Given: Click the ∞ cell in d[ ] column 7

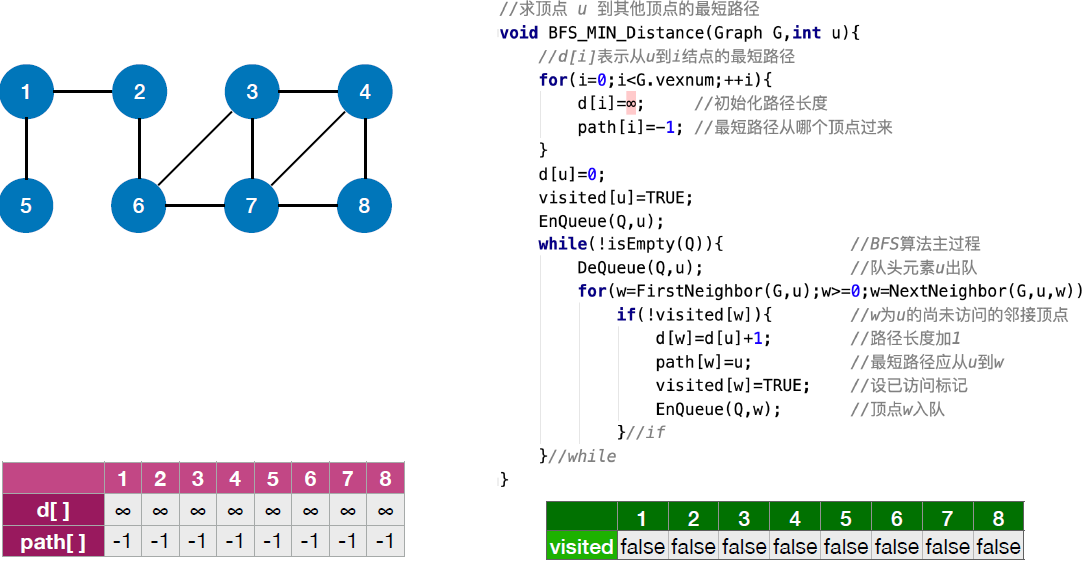Looking at the screenshot, I should 348,510.
